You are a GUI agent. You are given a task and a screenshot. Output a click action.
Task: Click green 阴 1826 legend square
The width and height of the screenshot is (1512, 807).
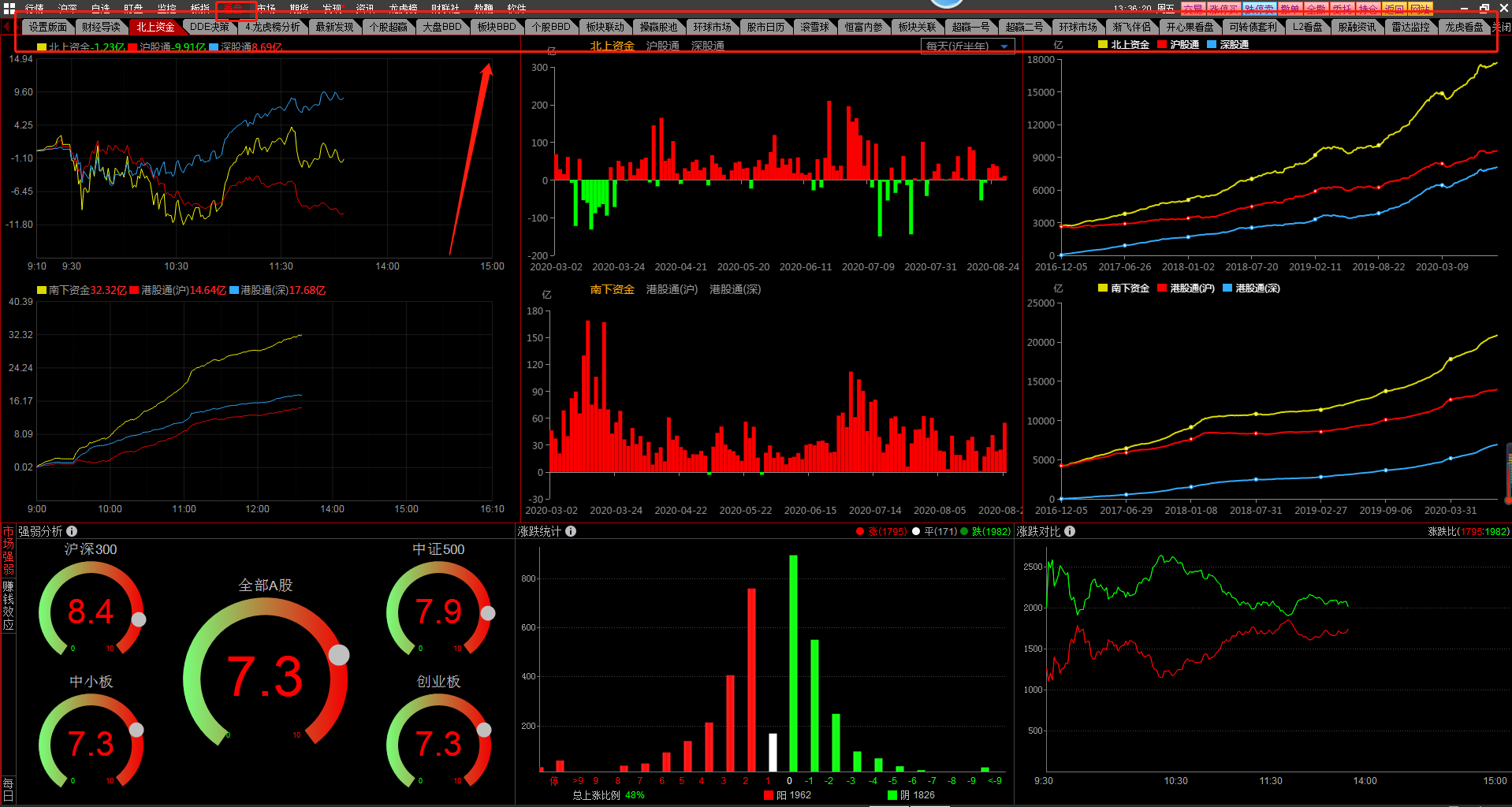tap(892, 795)
